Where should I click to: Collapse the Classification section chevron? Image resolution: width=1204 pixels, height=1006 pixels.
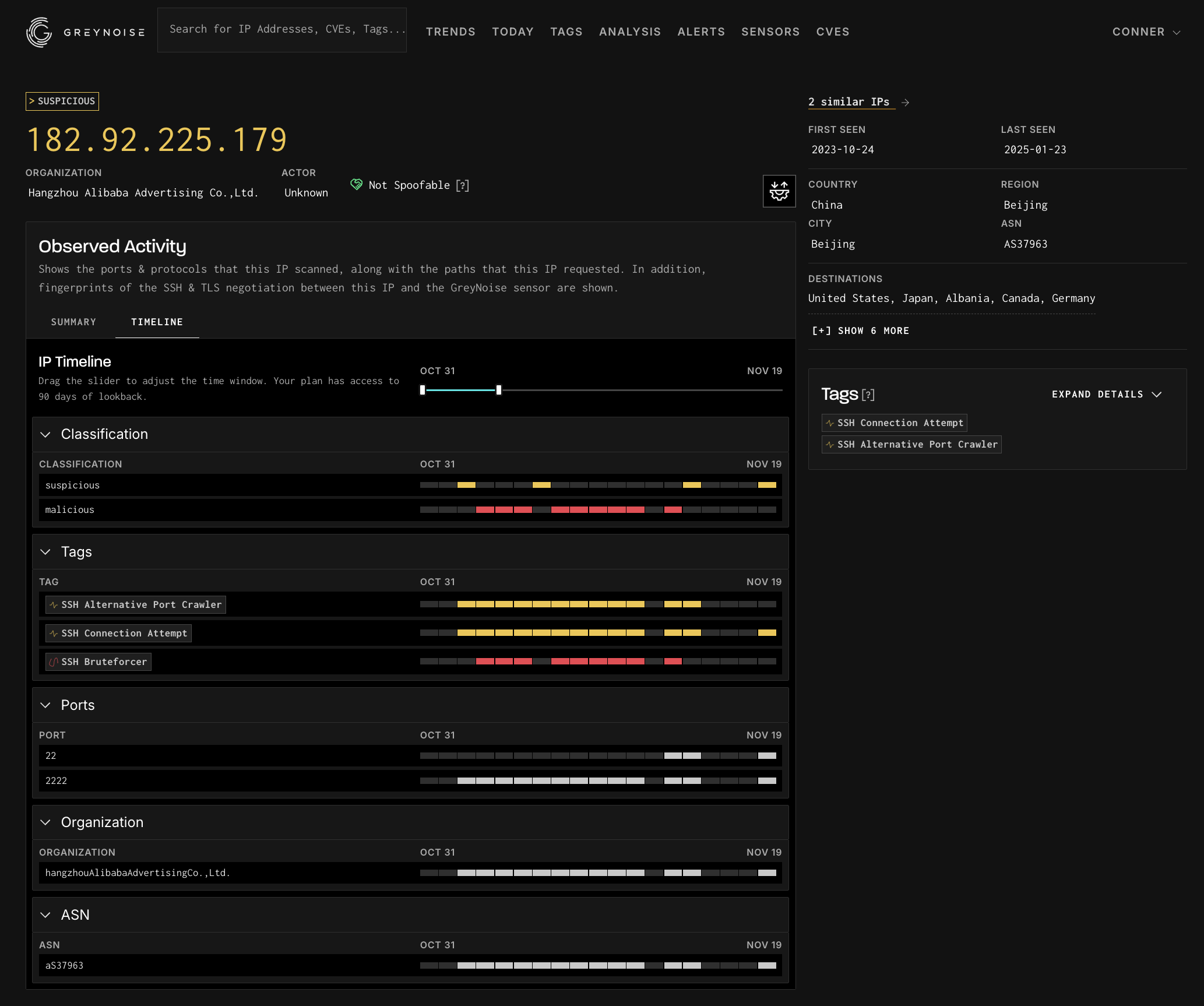pos(45,435)
